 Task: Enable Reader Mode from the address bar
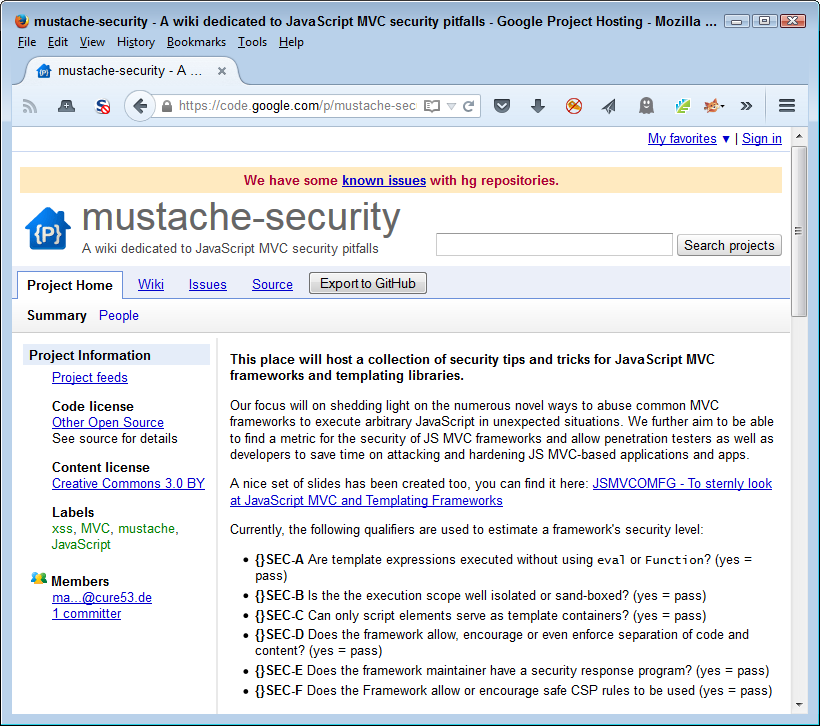(431, 105)
